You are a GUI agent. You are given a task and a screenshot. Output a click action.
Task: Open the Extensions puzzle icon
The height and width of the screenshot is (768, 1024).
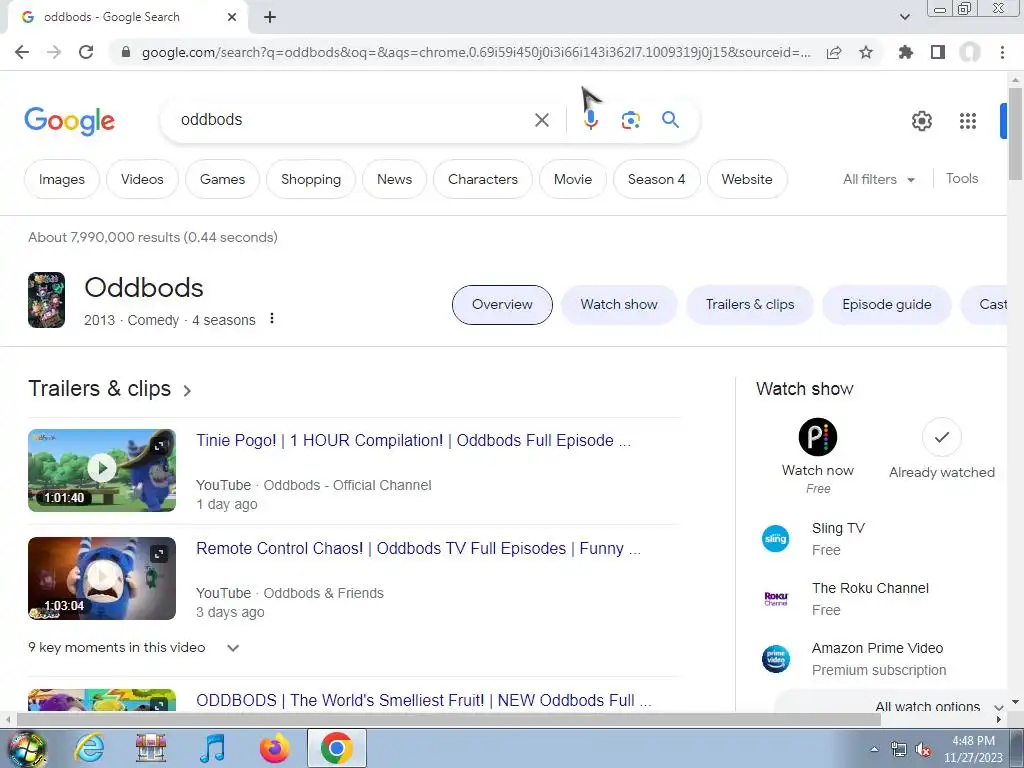[905, 52]
